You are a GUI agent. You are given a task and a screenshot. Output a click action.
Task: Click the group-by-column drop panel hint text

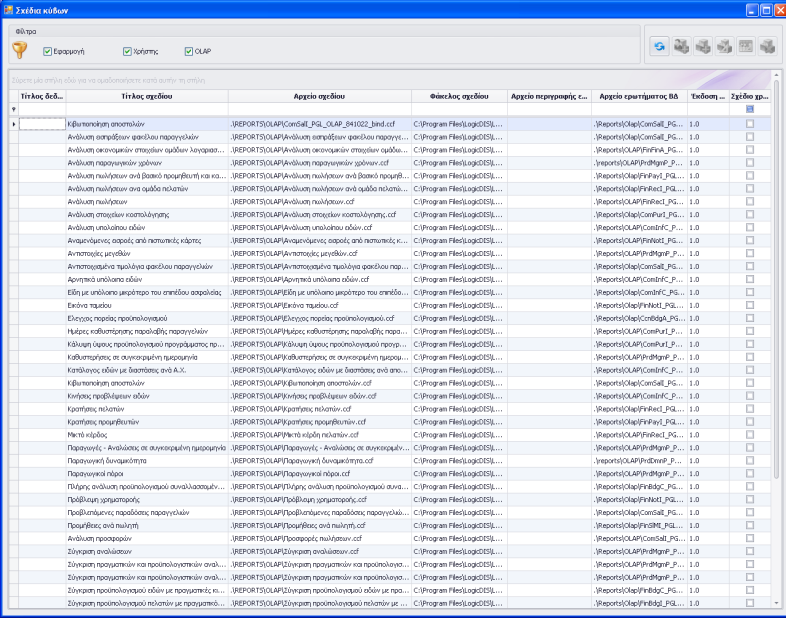108,80
